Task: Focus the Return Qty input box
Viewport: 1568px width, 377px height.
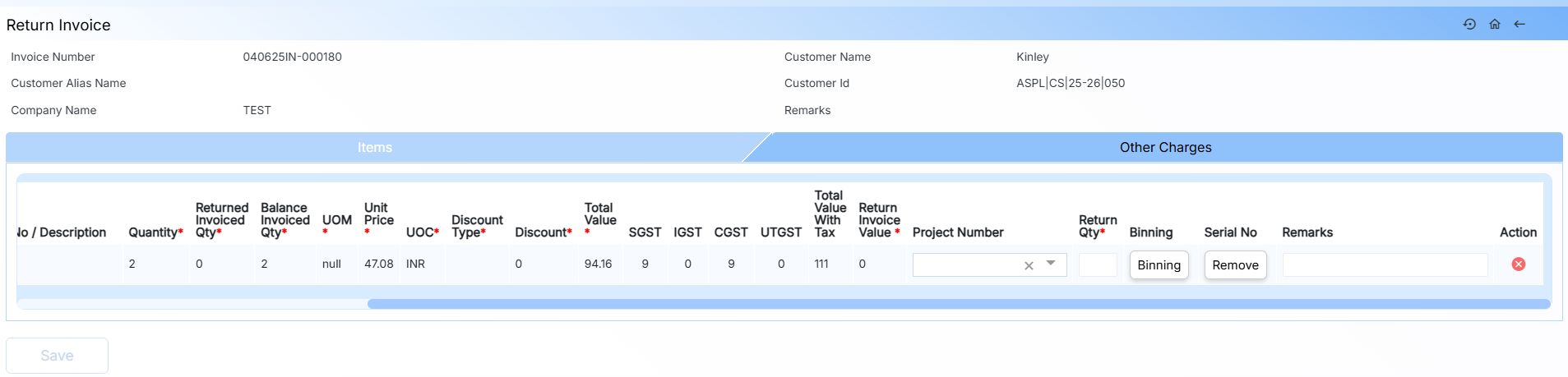Action: (x=1097, y=265)
